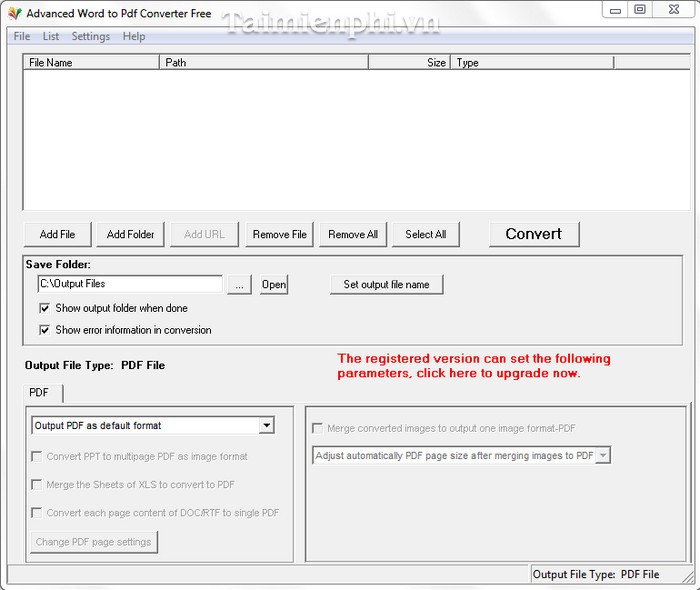The width and height of the screenshot is (700, 590).
Task: Uncheck Show output folder when done
Action: 44,308
